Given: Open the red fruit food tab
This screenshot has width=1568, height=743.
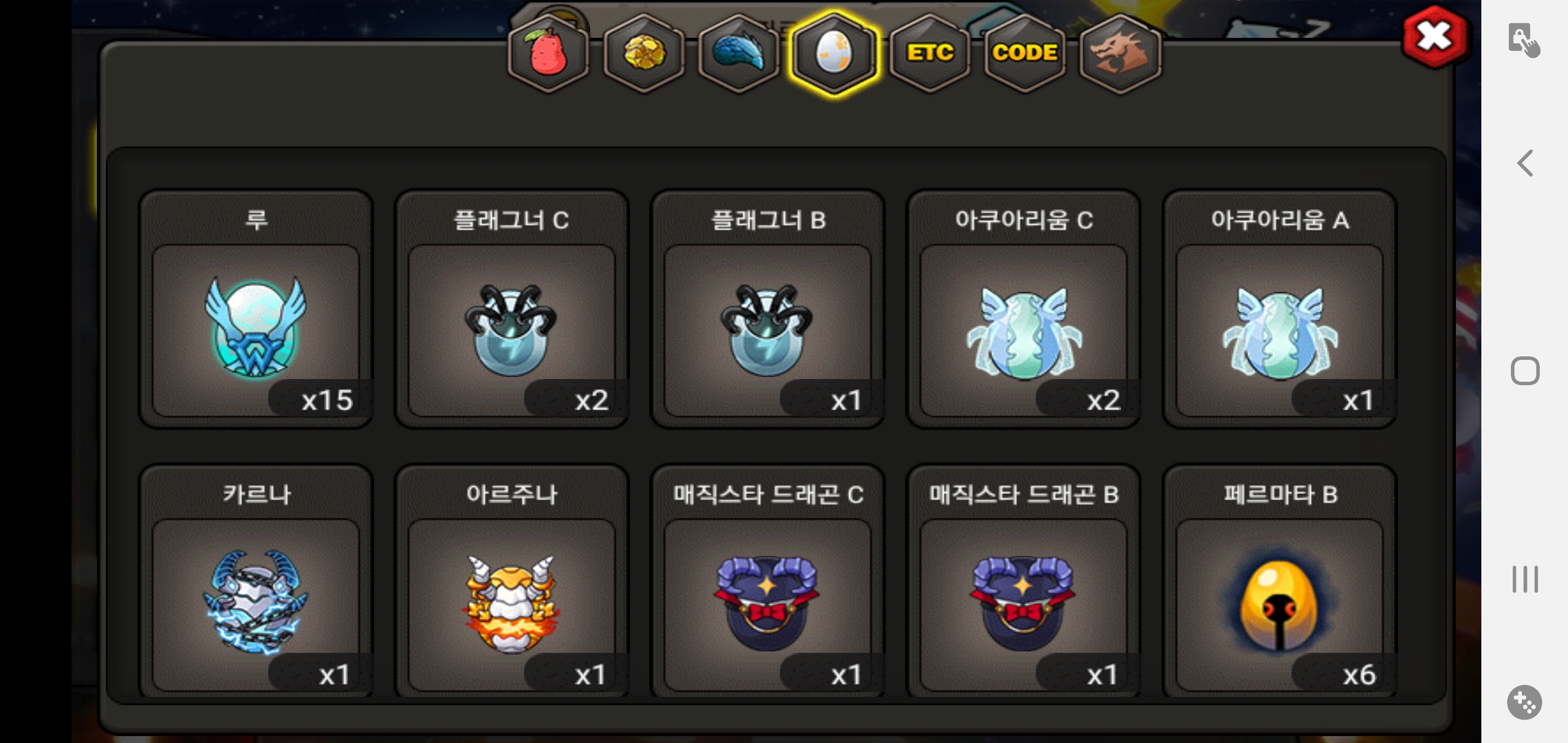Looking at the screenshot, I should tap(548, 53).
